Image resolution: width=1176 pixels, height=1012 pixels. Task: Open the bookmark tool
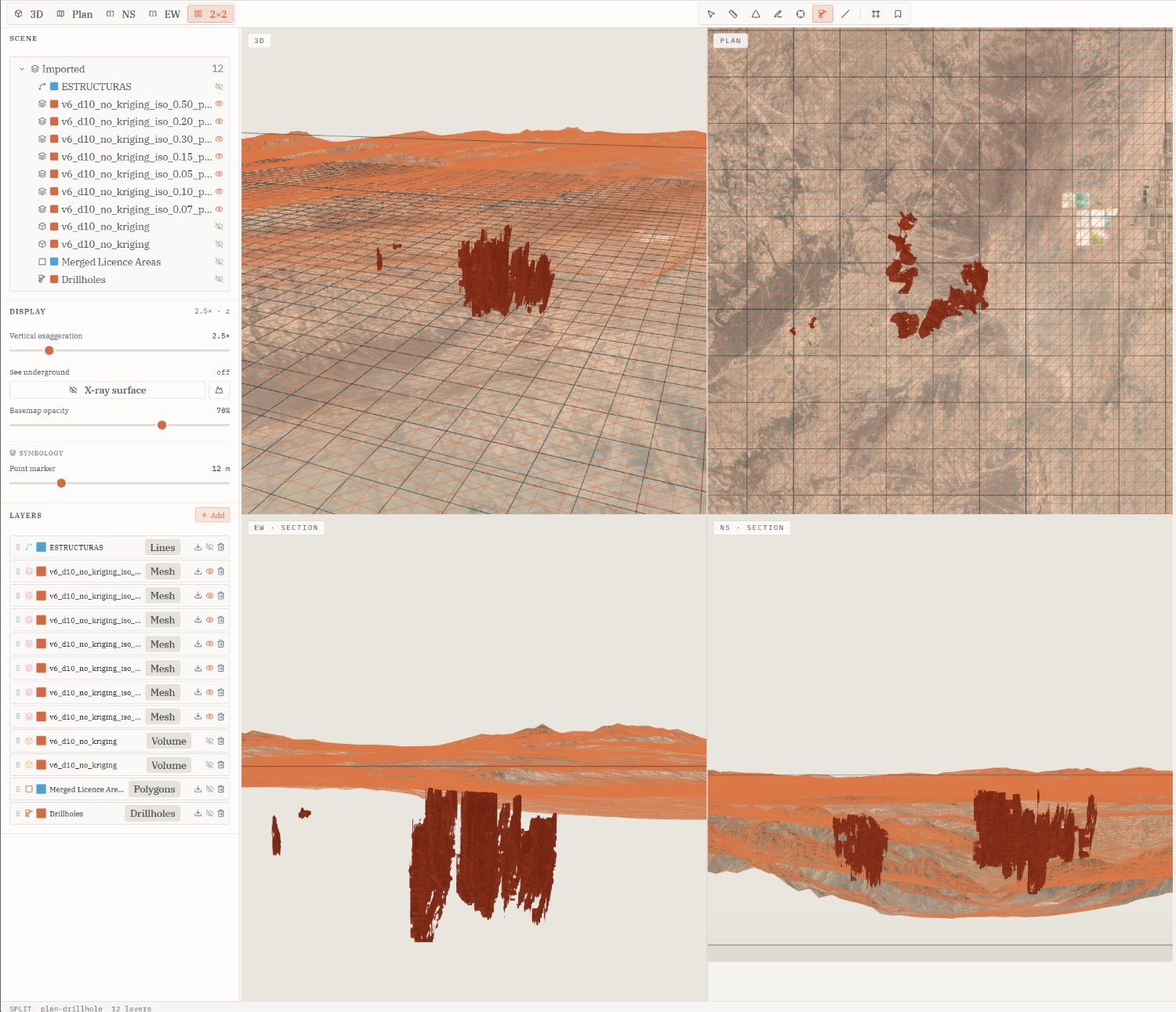(x=898, y=14)
